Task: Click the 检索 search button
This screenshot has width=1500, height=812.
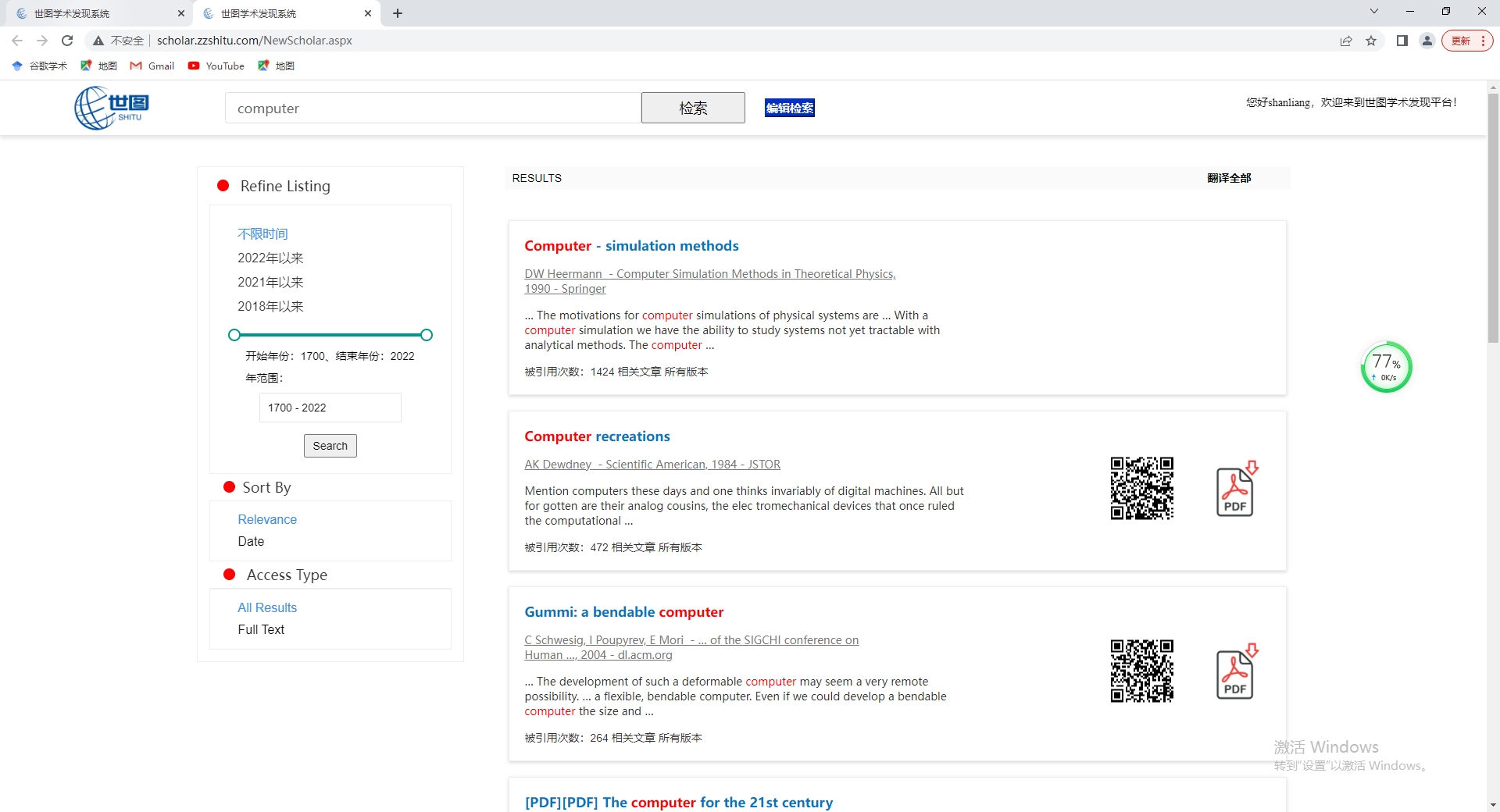Action: click(x=693, y=108)
